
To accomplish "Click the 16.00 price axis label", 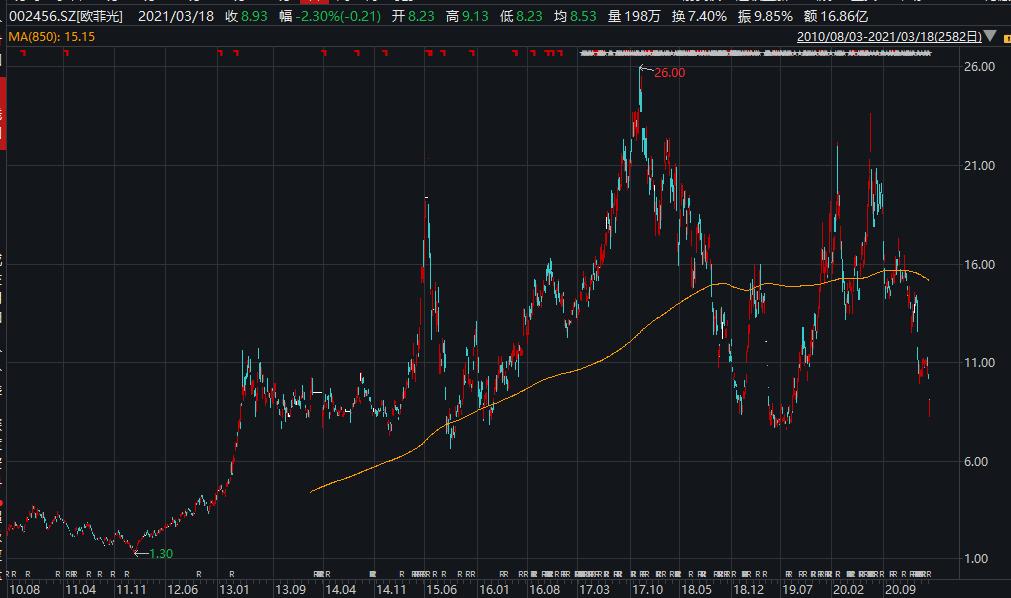I will click(979, 265).
